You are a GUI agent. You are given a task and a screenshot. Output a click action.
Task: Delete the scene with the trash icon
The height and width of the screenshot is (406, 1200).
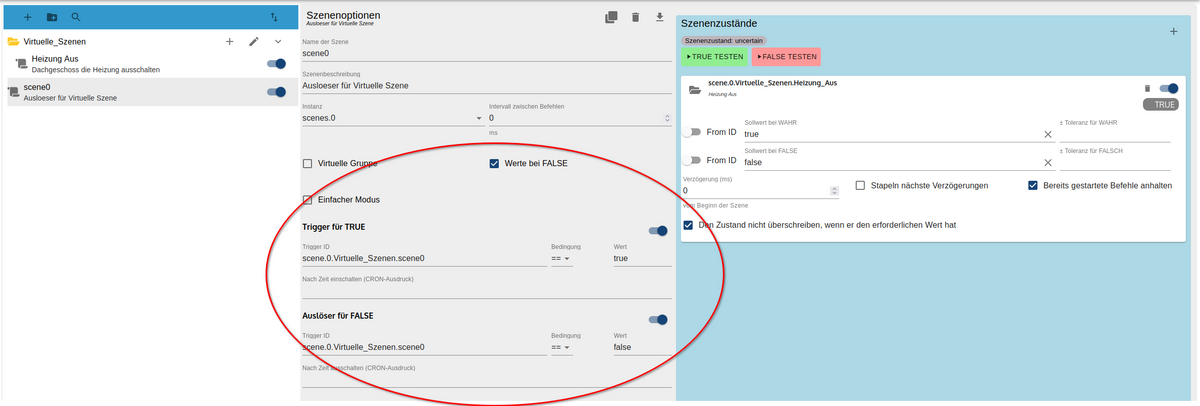click(x=635, y=17)
